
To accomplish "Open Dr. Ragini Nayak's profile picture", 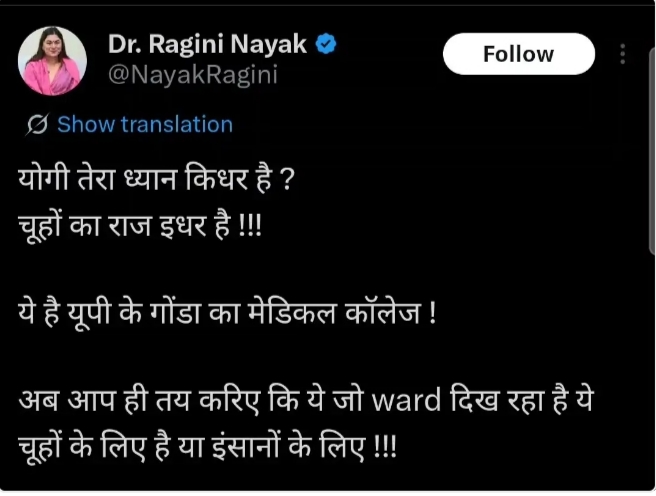I will coord(52,61).
